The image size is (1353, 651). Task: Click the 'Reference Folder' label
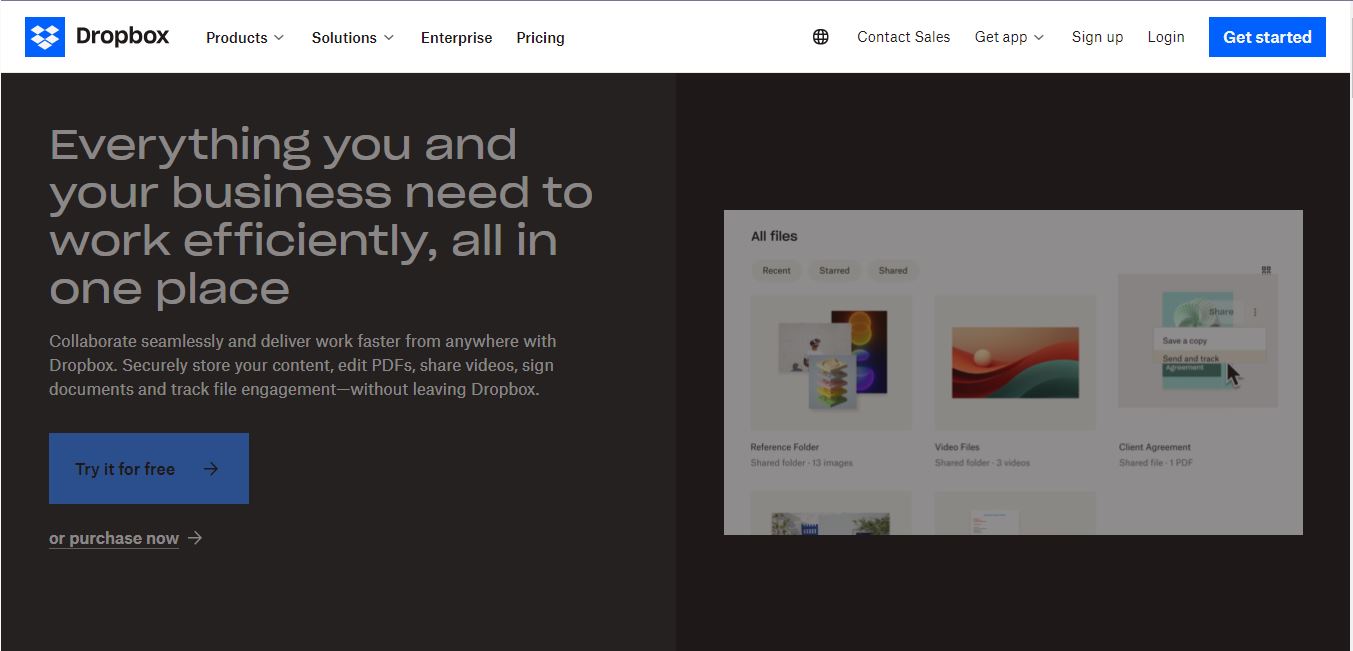785,447
